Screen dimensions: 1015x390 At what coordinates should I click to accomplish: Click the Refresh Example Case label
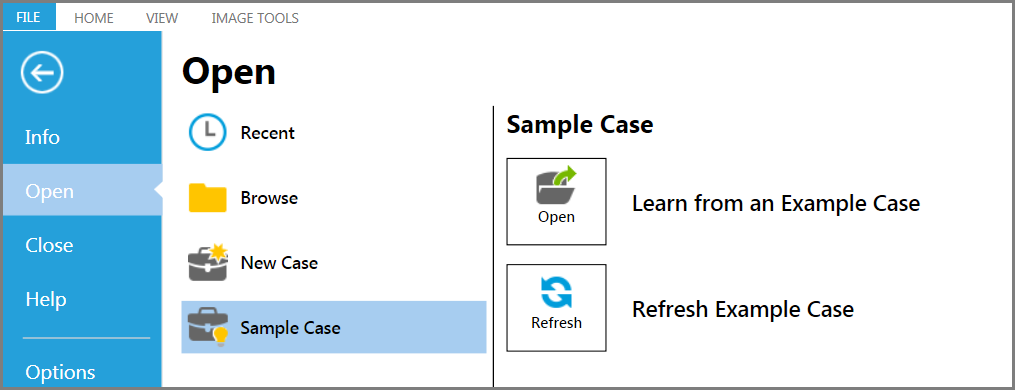(742, 309)
